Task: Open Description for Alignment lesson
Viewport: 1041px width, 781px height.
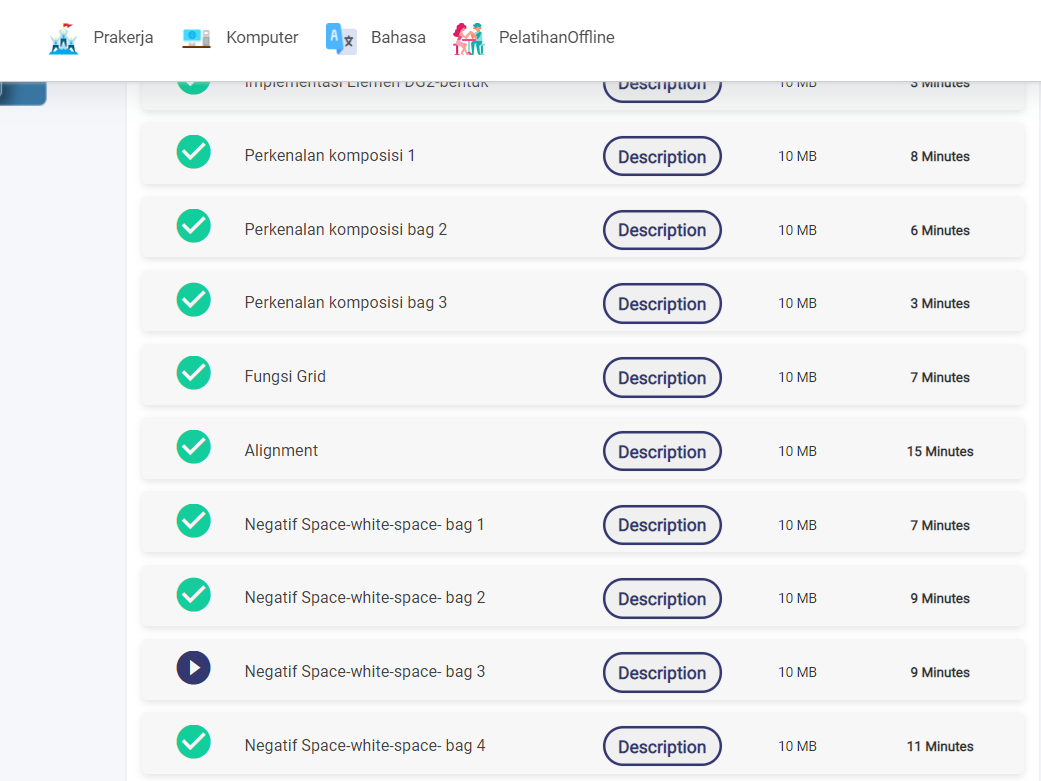Action: [662, 452]
